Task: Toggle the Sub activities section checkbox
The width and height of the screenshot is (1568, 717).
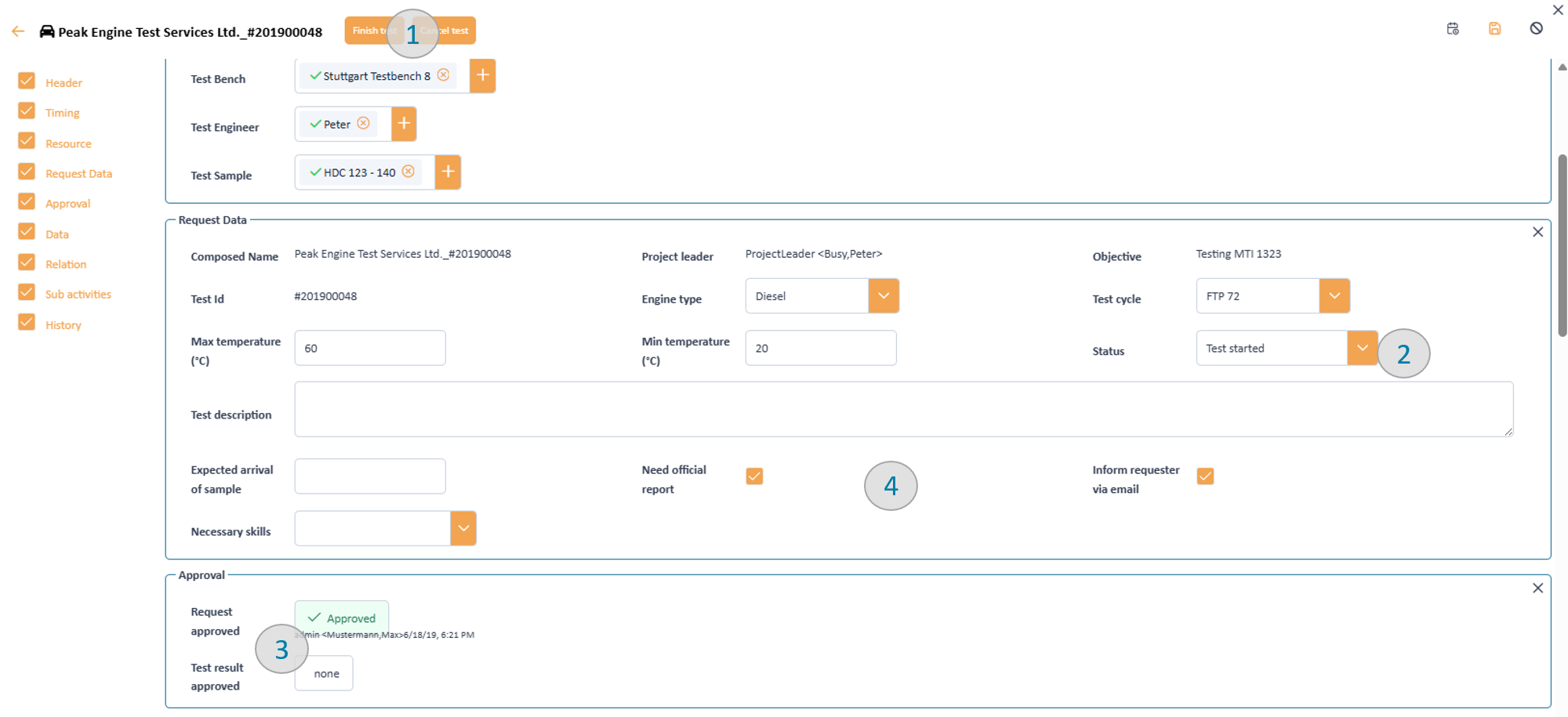Action: point(27,292)
